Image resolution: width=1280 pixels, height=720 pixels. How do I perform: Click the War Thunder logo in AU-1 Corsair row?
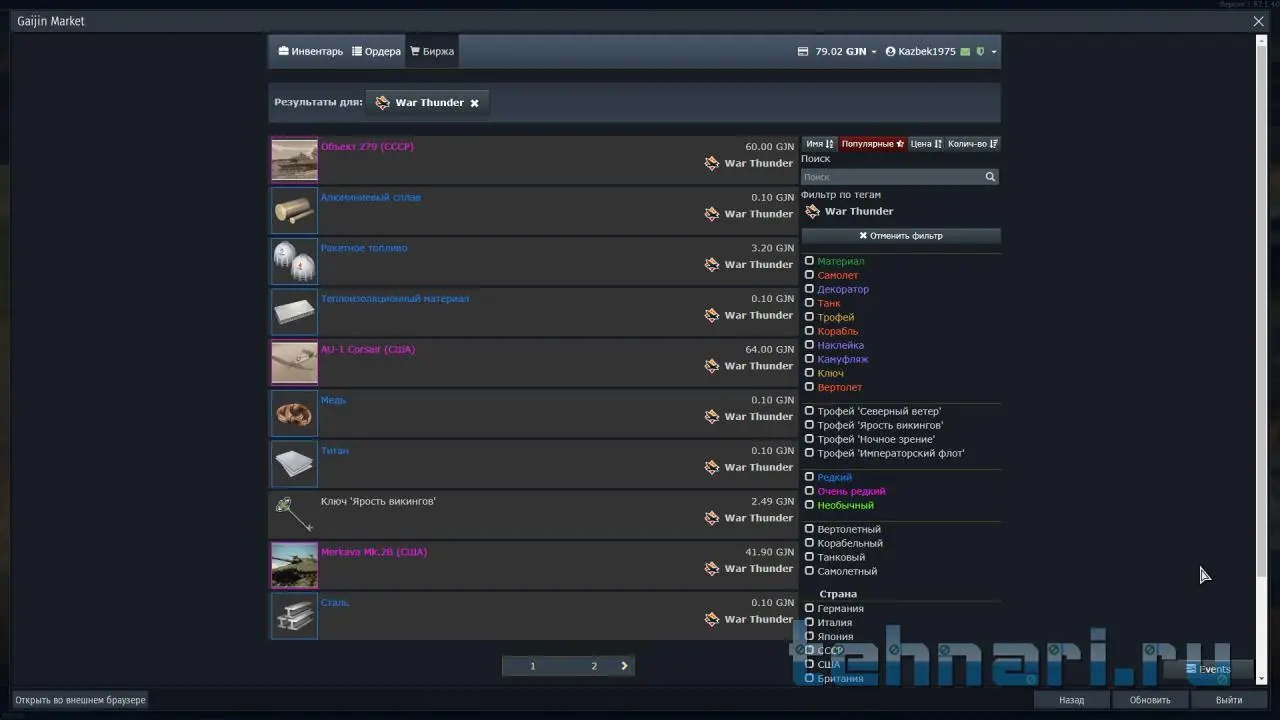(x=712, y=366)
